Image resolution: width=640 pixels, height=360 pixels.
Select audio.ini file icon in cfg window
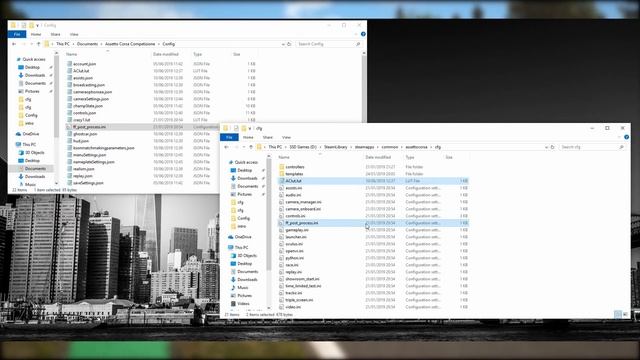tap(281, 195)
